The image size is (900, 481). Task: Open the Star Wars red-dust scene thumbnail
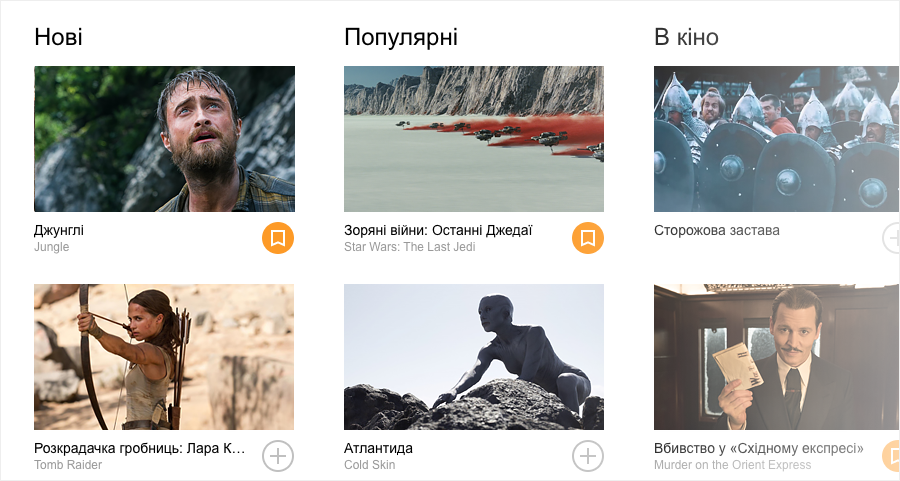pos(474,139)
